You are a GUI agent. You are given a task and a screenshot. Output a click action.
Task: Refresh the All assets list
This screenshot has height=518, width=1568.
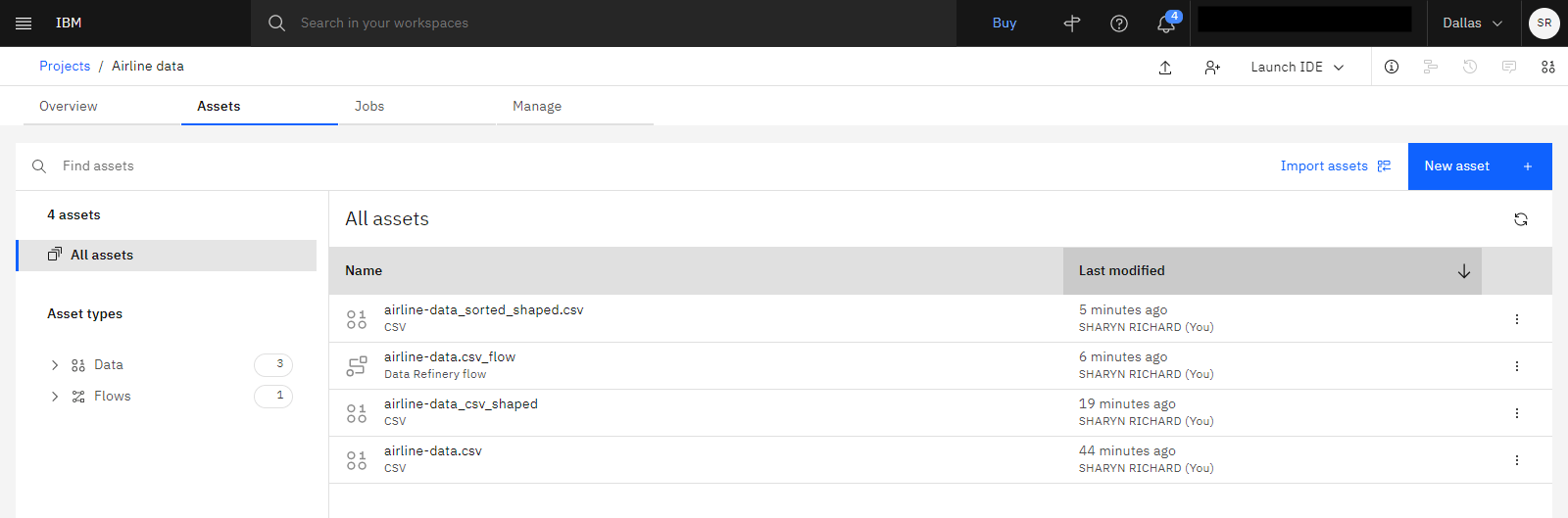(x=1521, y=219)
